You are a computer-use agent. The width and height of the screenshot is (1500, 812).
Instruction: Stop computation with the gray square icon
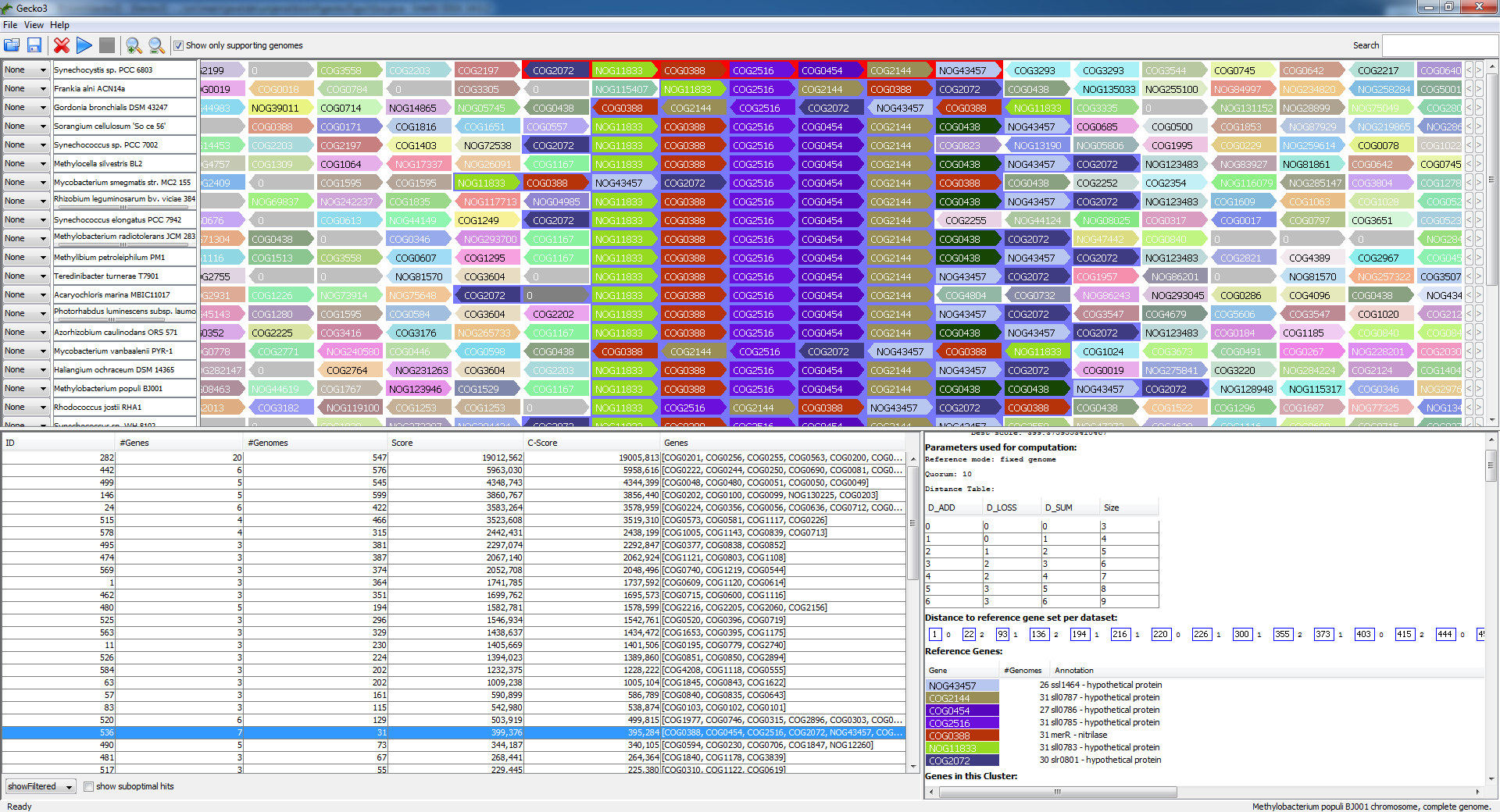[x=107, y=45]
